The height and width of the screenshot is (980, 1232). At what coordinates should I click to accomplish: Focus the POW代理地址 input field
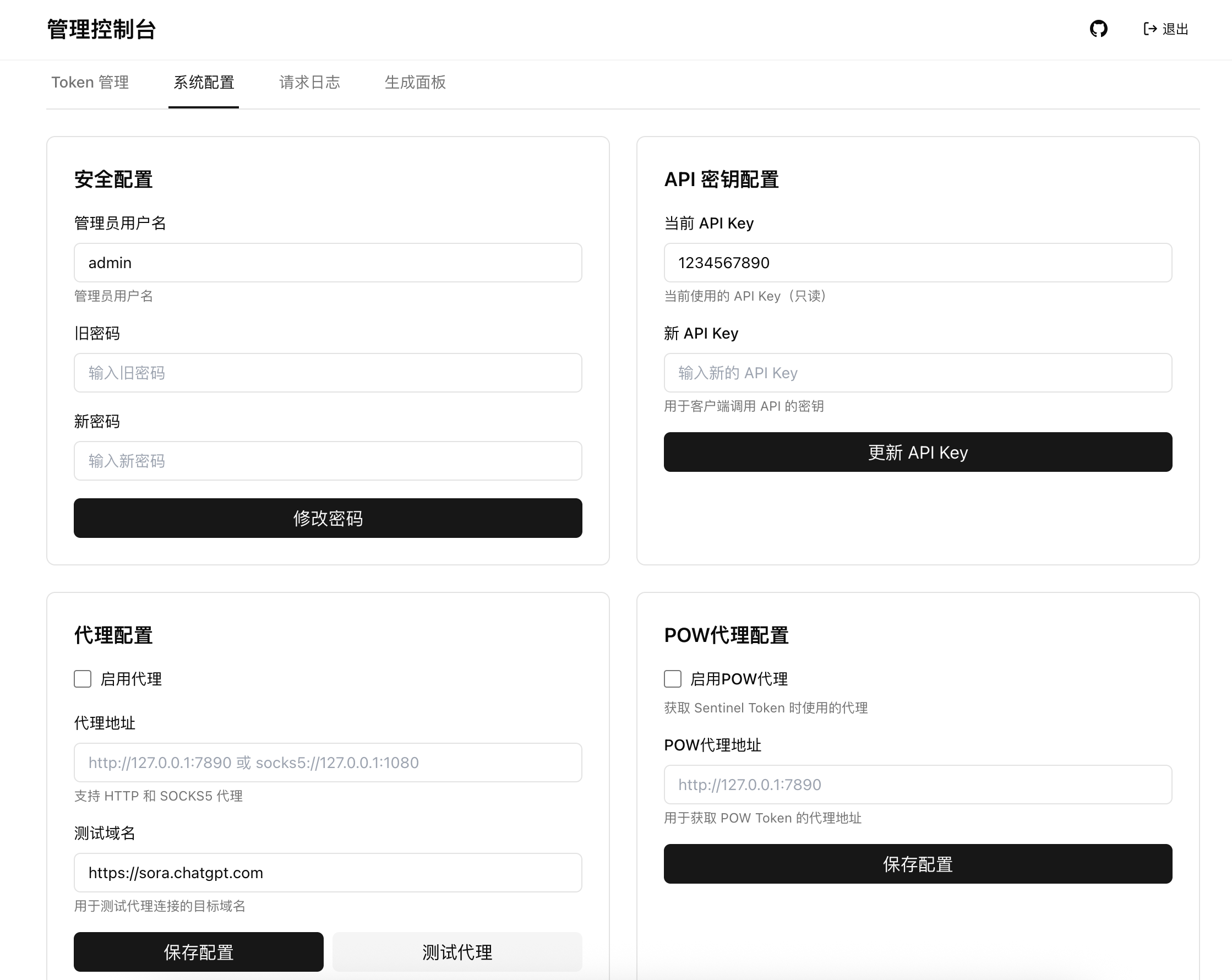pos(917,785)
